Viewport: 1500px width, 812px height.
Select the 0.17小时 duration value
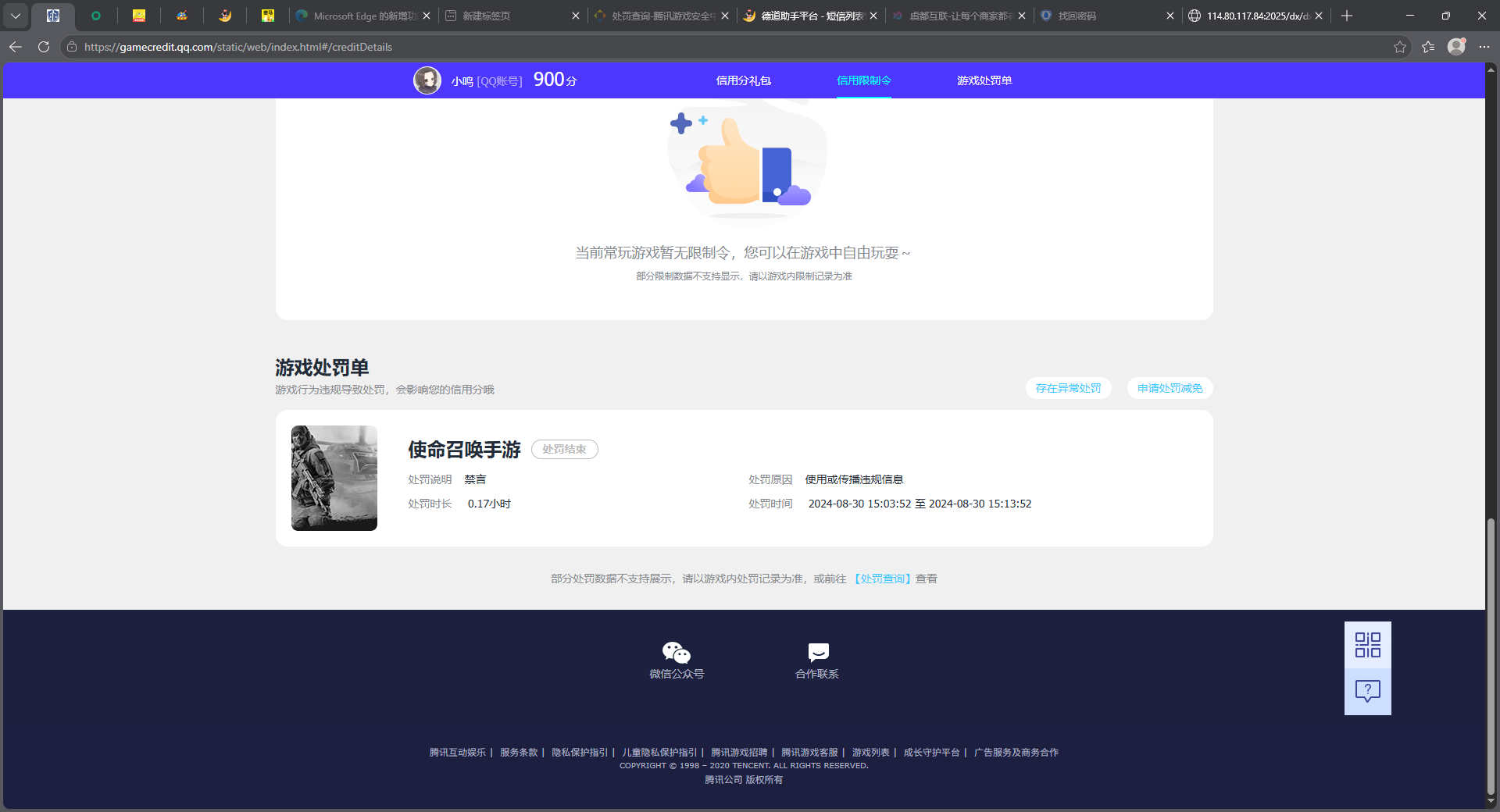coord(489,504)
